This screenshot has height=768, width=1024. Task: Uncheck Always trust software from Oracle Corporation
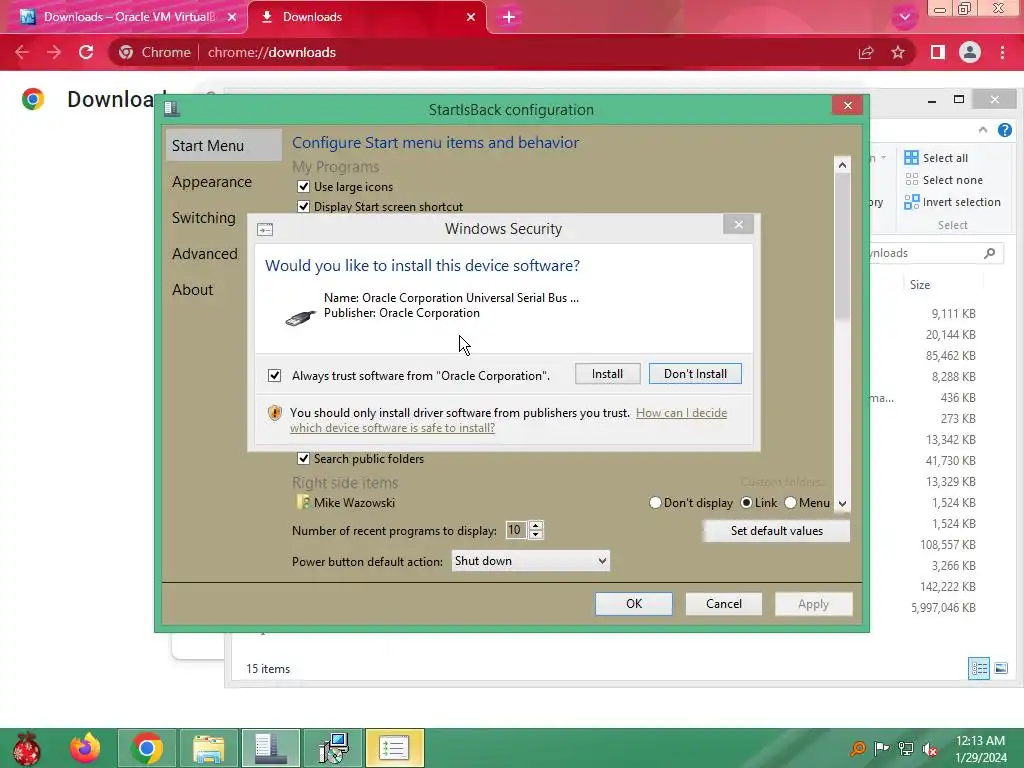(274, 376)
